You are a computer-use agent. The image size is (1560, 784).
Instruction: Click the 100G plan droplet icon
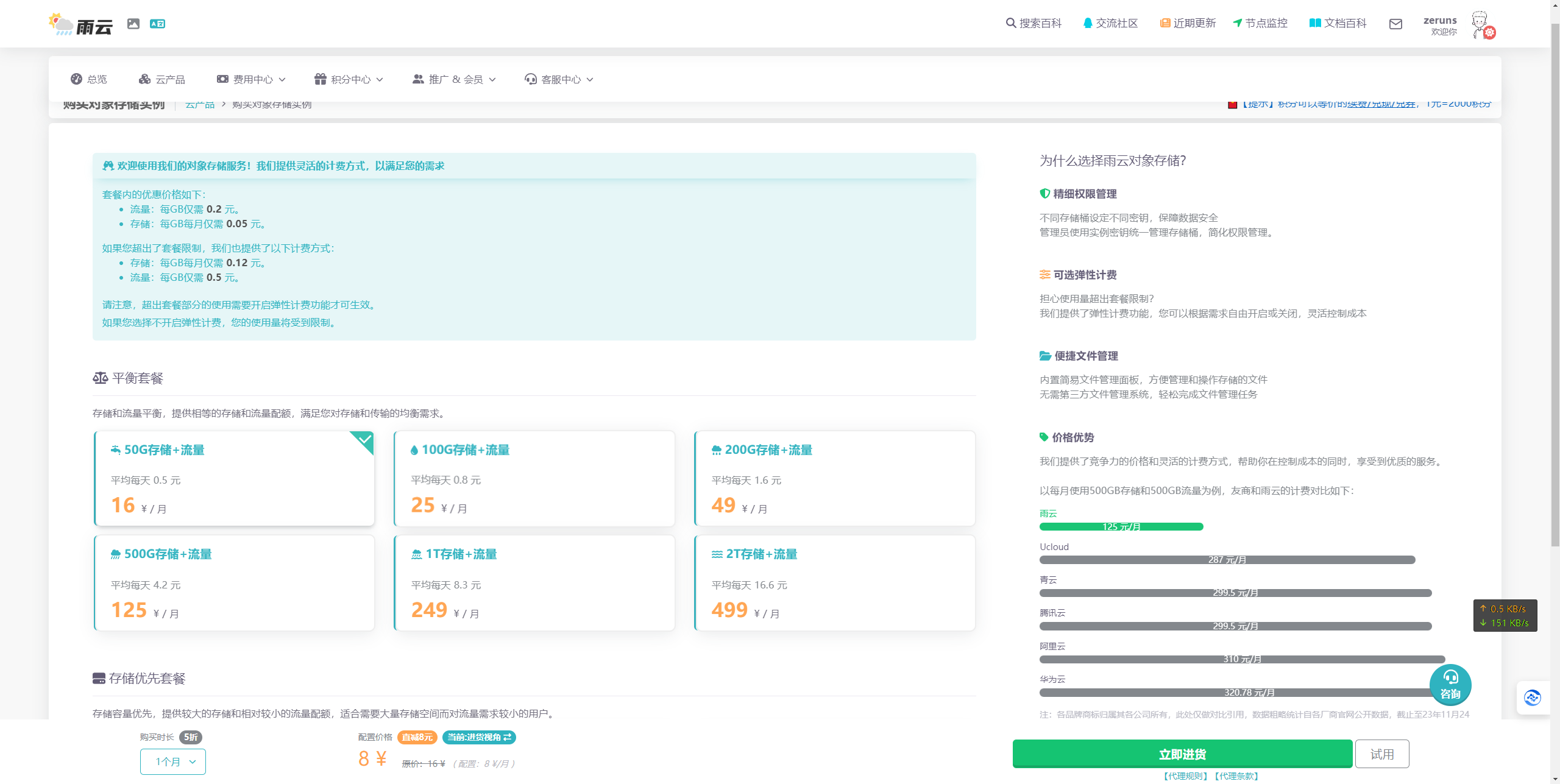[x=414, y=450]
